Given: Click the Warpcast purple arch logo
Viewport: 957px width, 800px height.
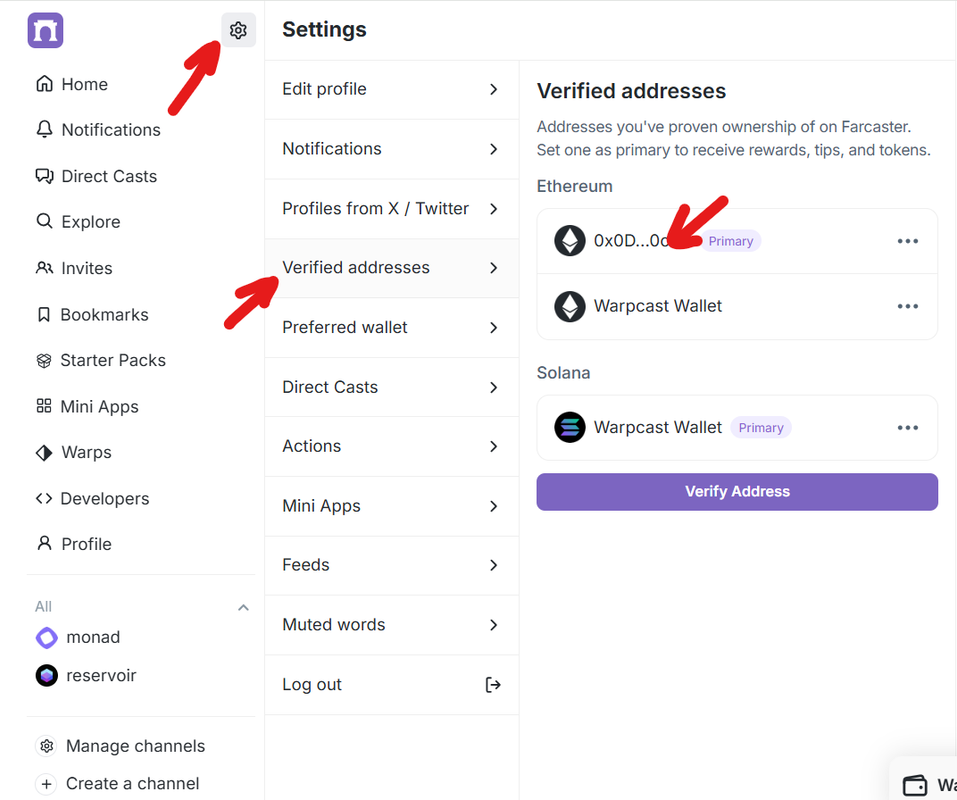Looking at the screenshot, I should (45, 30).
